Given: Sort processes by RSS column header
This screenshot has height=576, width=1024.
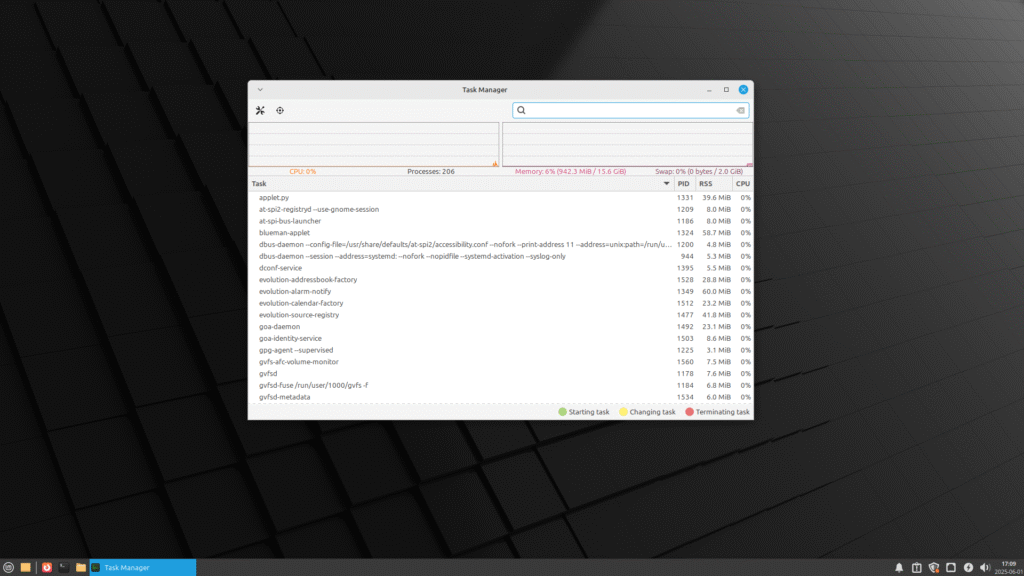Looking at the screenshot, I should pyautogui.click(x=714, y=184).
